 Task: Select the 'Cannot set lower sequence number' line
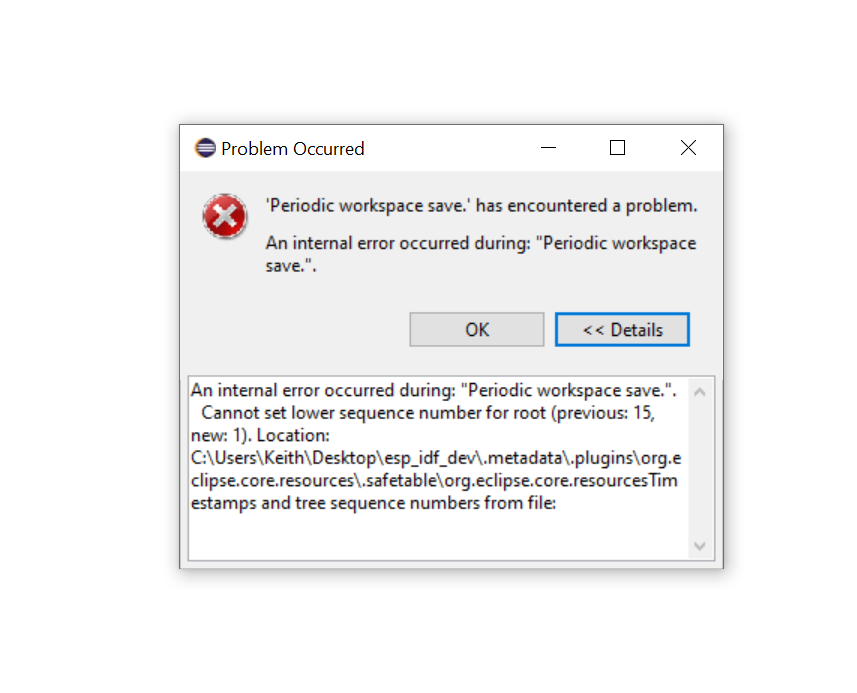pyautogui.click(x=428, y=413)
